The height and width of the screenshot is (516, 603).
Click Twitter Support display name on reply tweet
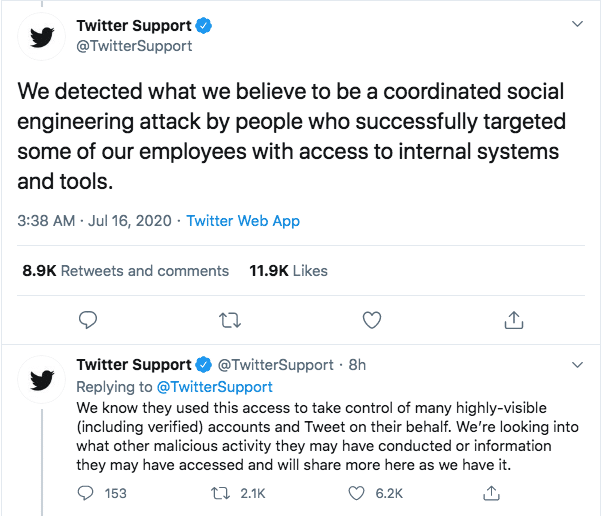point(134,365)
